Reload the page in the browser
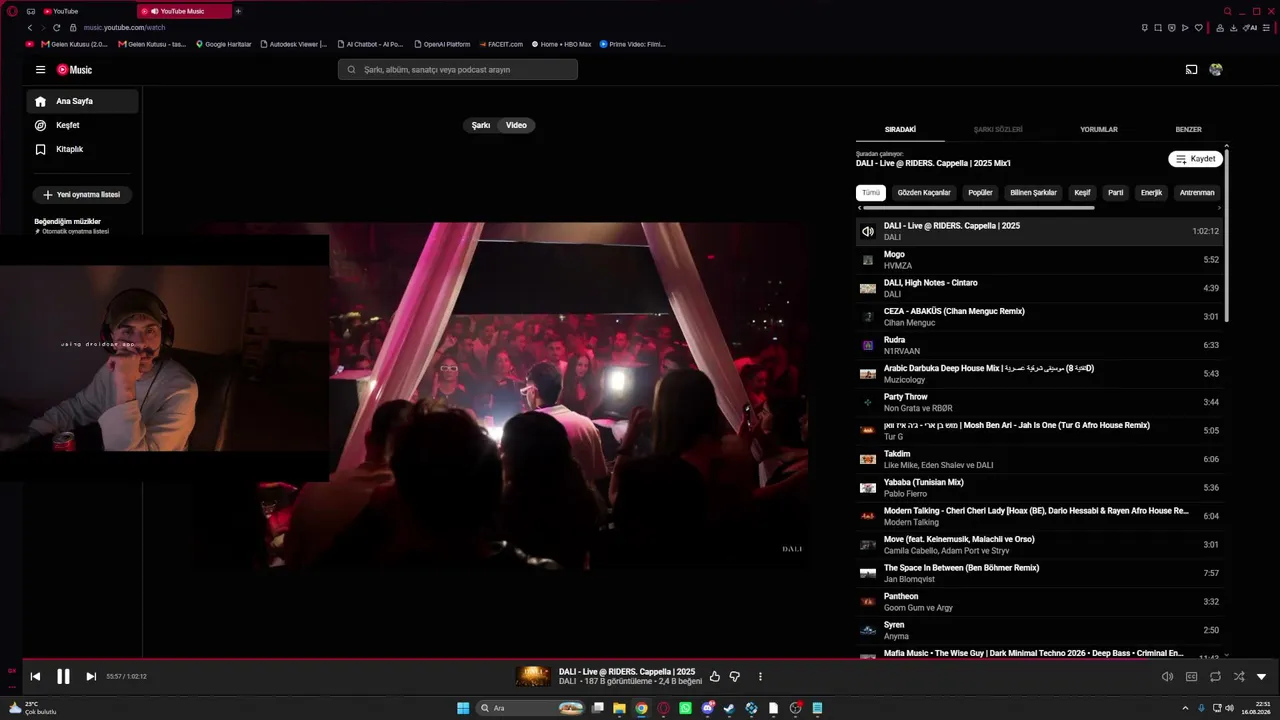 click(56, 28)
